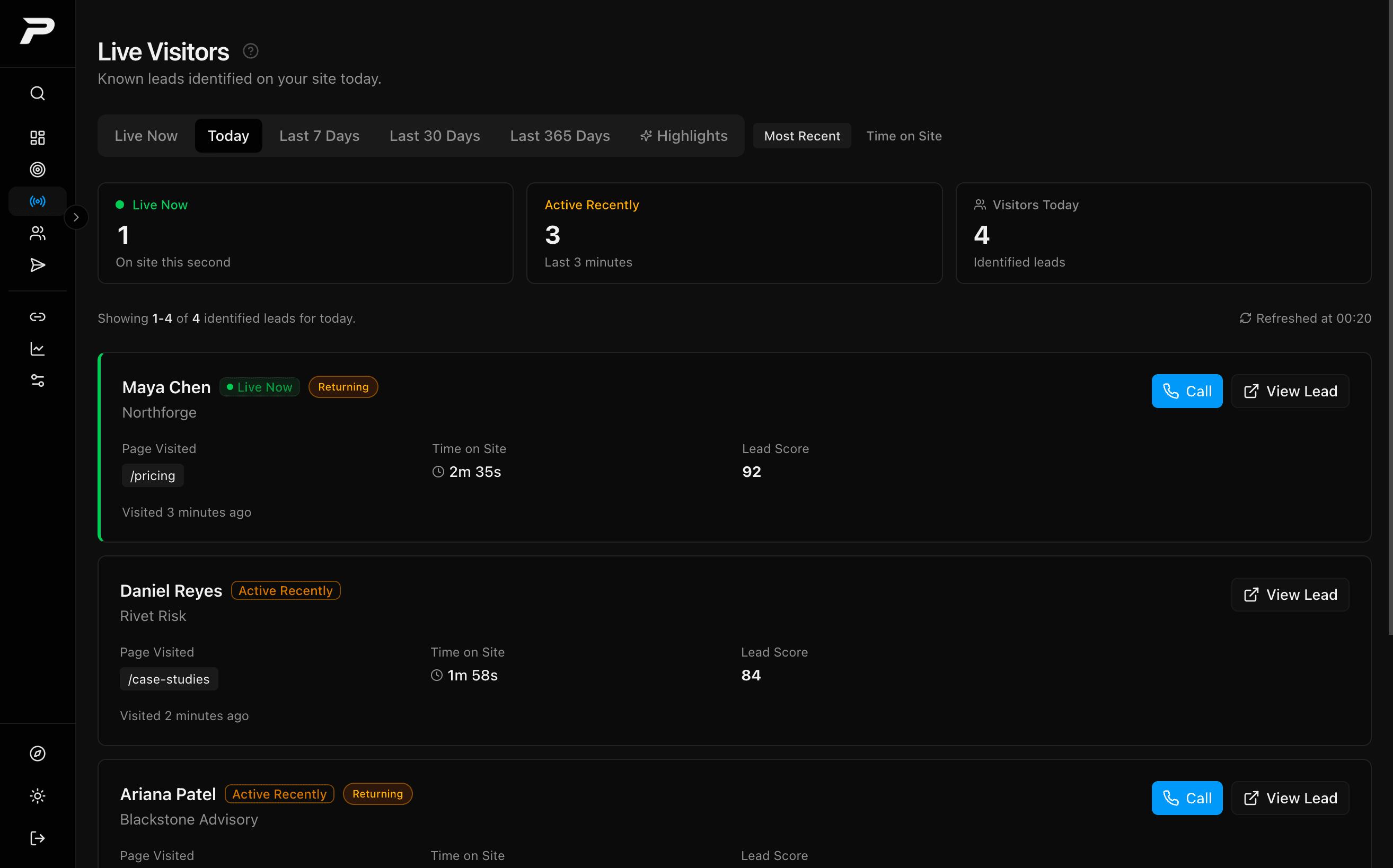The image size is (1393, 868).
Task: Select the Today tab
Action: point(228,136)
